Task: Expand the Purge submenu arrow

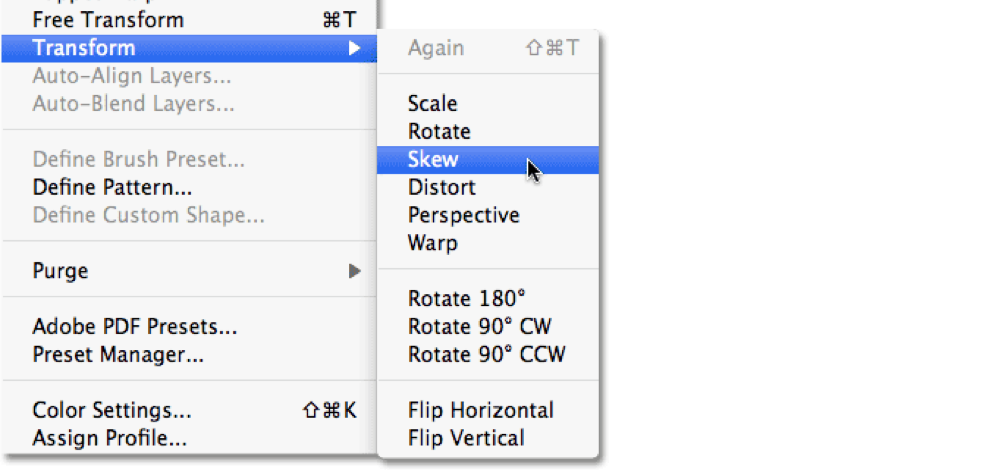Action: click(x=354, y=271)
